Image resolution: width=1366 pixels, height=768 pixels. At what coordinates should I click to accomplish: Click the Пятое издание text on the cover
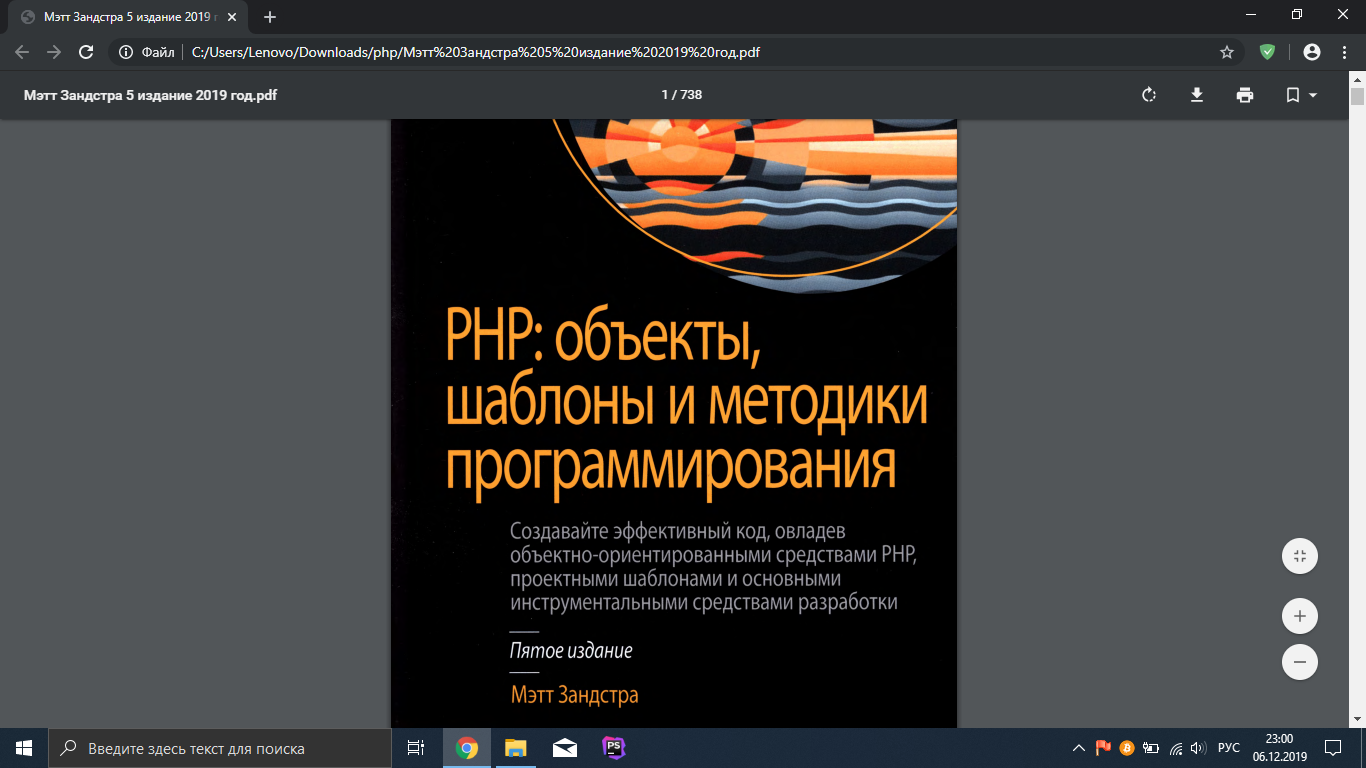tap(571, 651)
